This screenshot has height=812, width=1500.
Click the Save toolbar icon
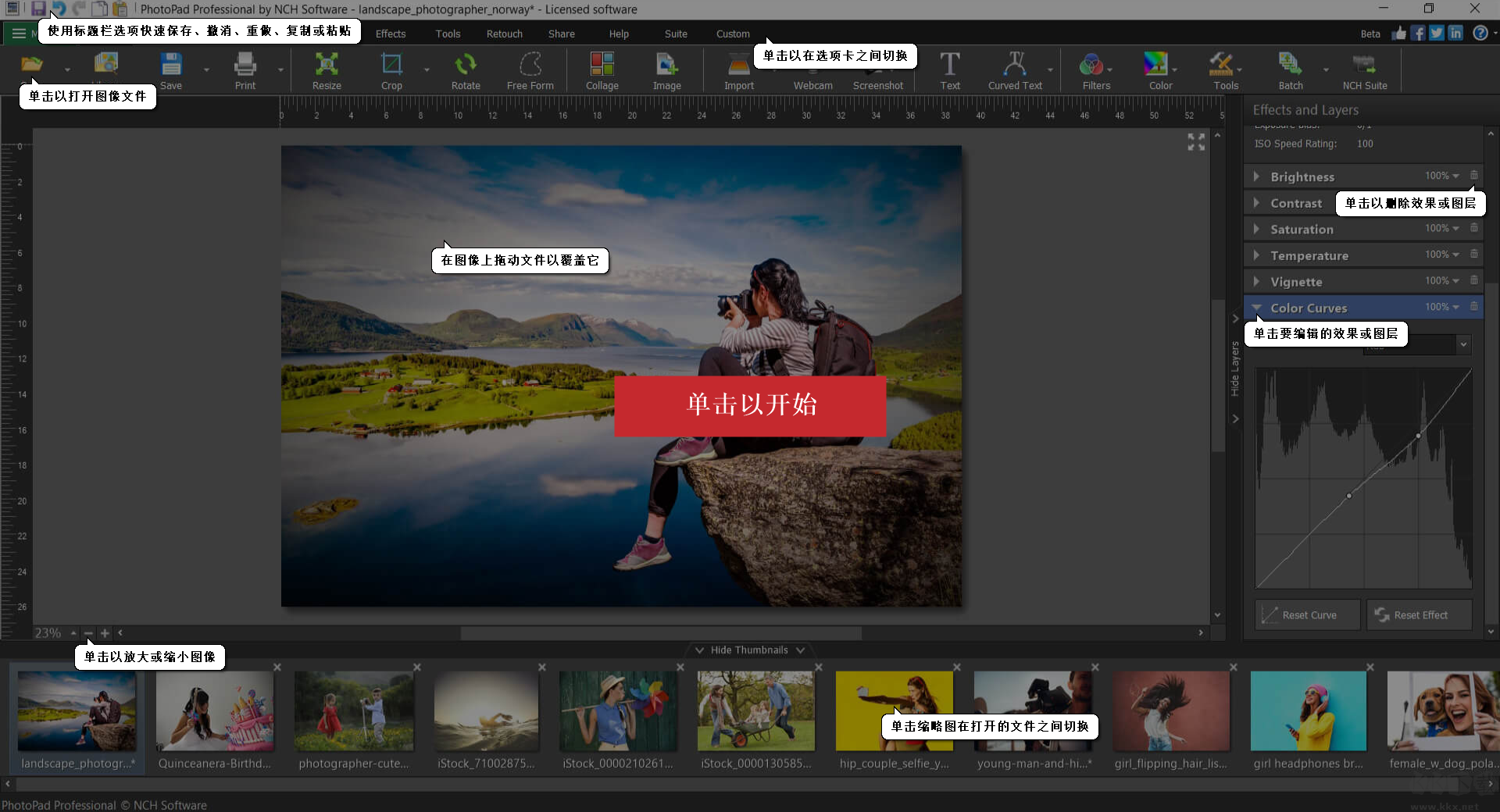coord(171,70)
